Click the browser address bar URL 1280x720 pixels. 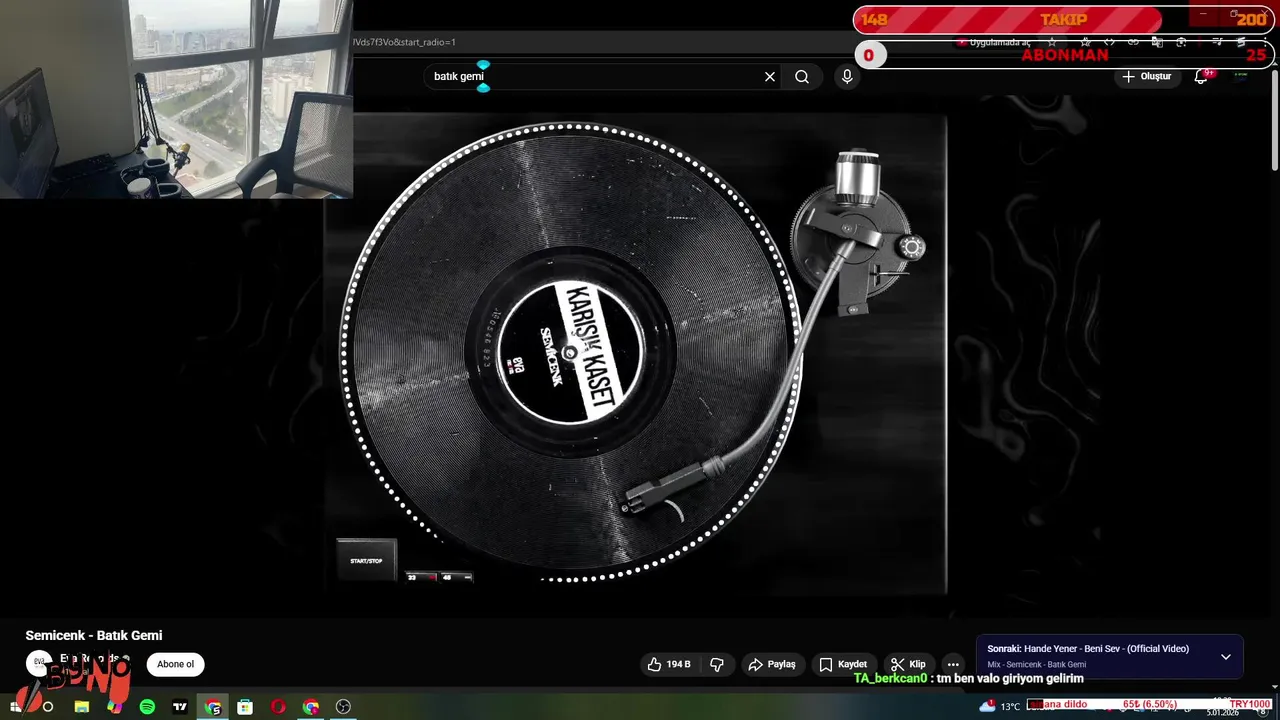pyautogui.click(x=403, y=42)
